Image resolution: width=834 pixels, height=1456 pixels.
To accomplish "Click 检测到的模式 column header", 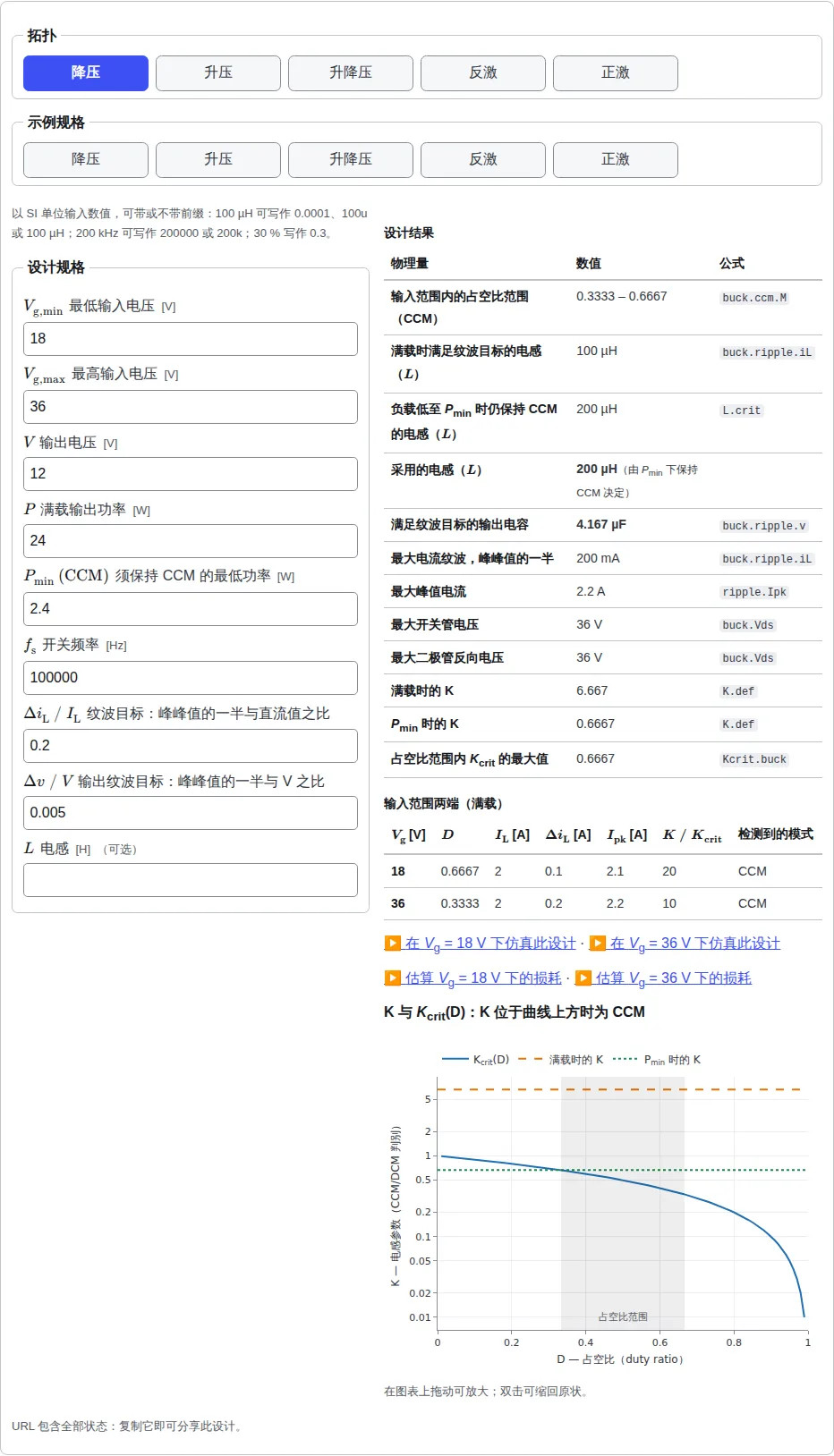I will click(x=776, y=834).
